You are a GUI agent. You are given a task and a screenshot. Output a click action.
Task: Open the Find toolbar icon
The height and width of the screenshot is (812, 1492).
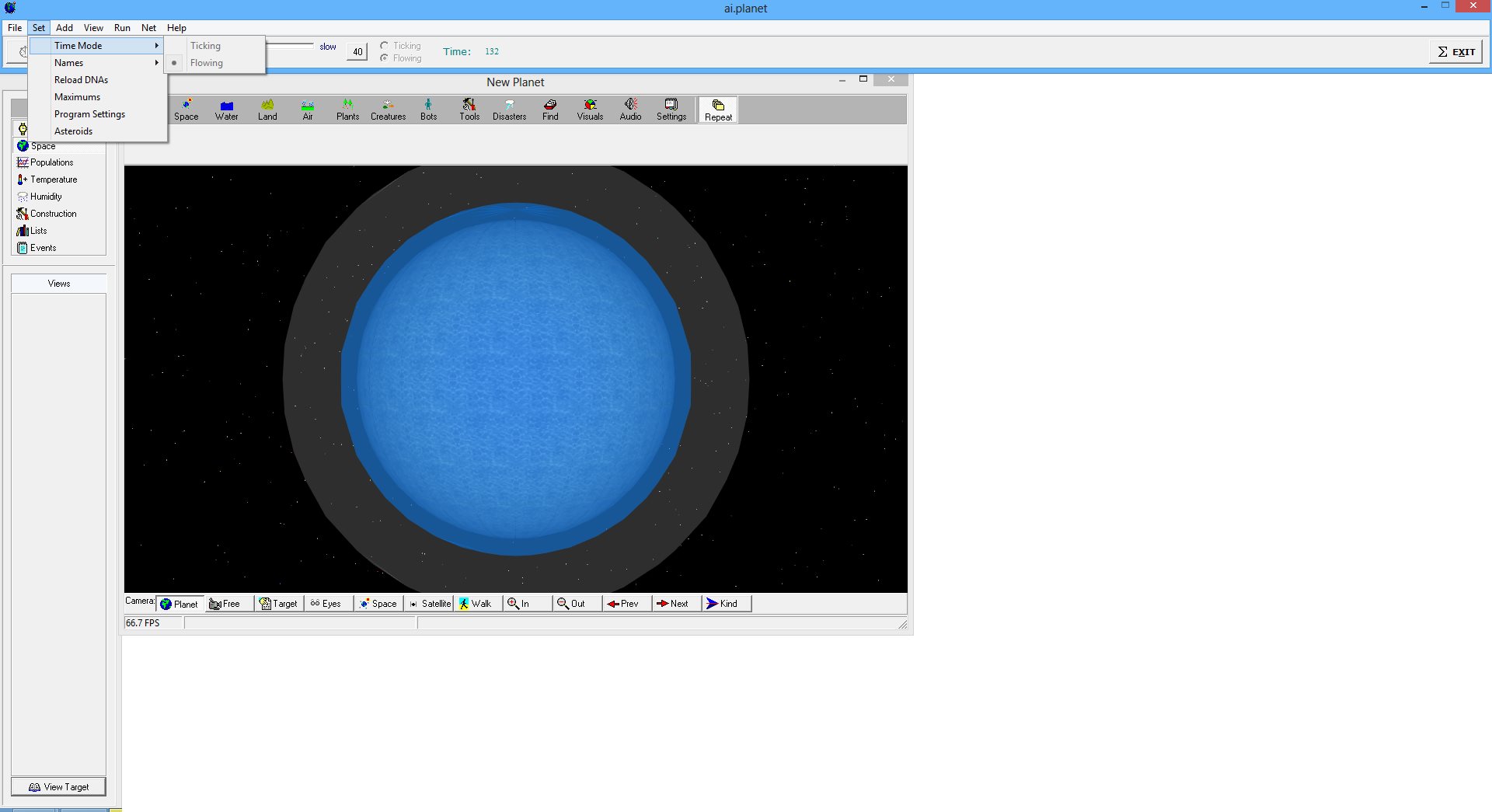550,110
